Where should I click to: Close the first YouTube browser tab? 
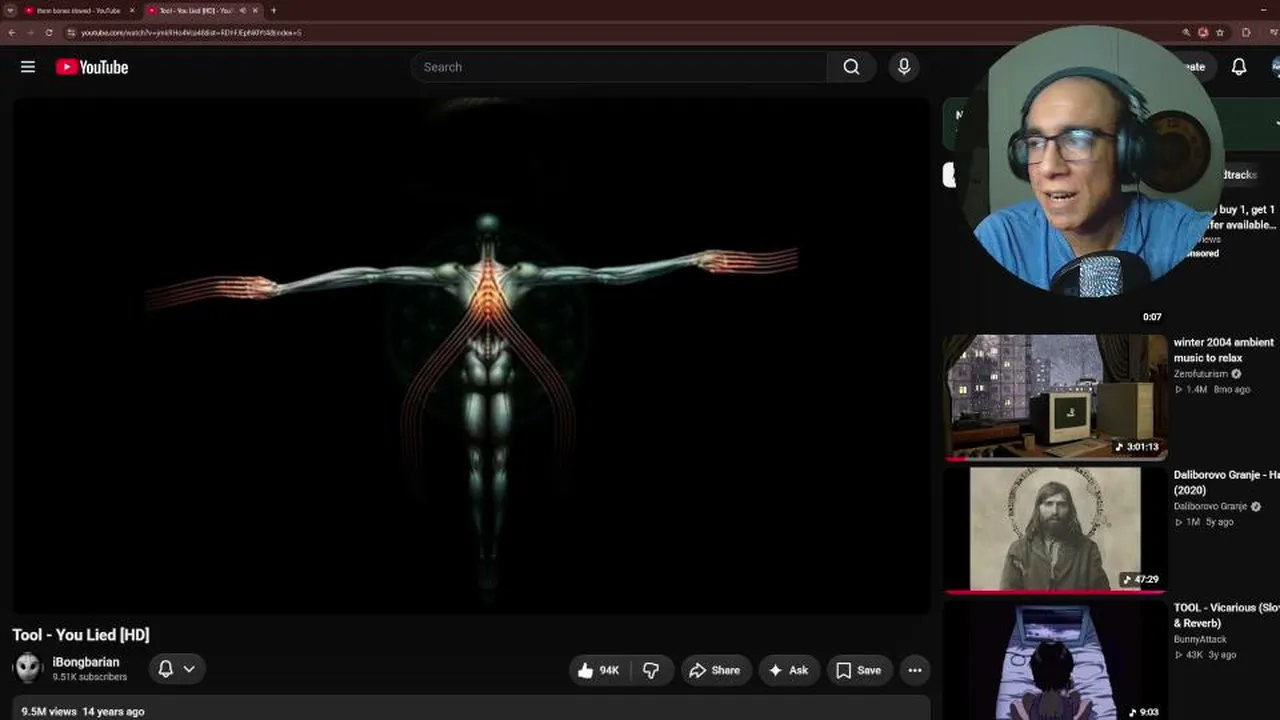132,11
